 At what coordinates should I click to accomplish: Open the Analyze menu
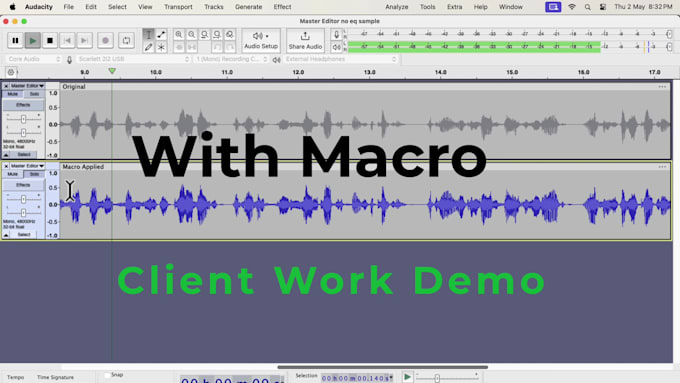tap(397, 7)
